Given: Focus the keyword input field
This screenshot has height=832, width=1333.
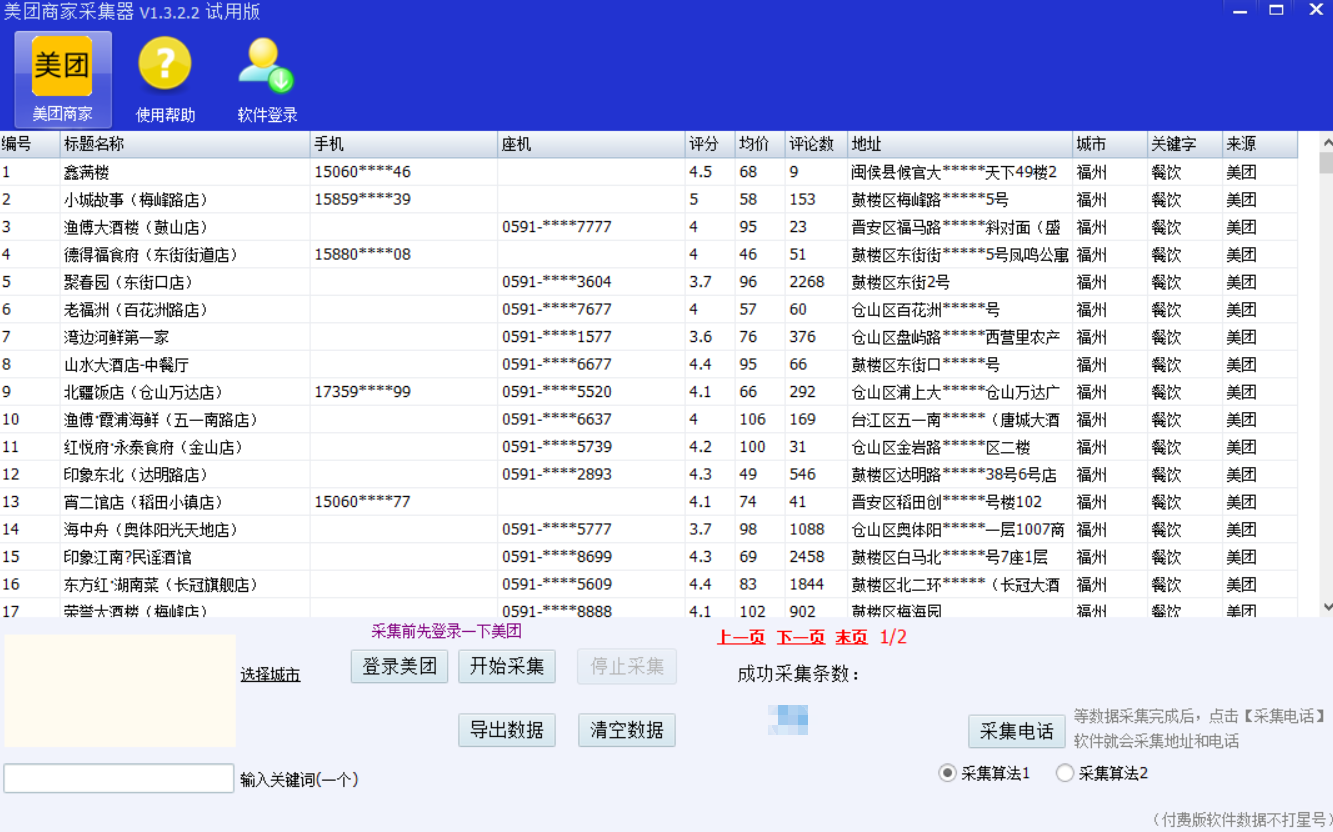Looking at the screenshot, I should point(119,778).
